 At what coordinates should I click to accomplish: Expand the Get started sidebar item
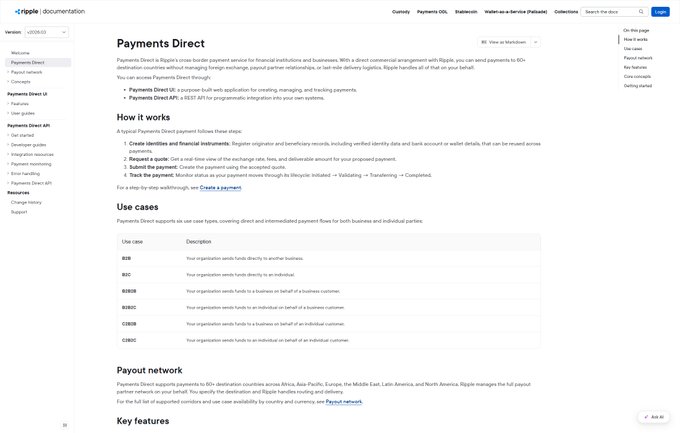click(x=22, y=135)
